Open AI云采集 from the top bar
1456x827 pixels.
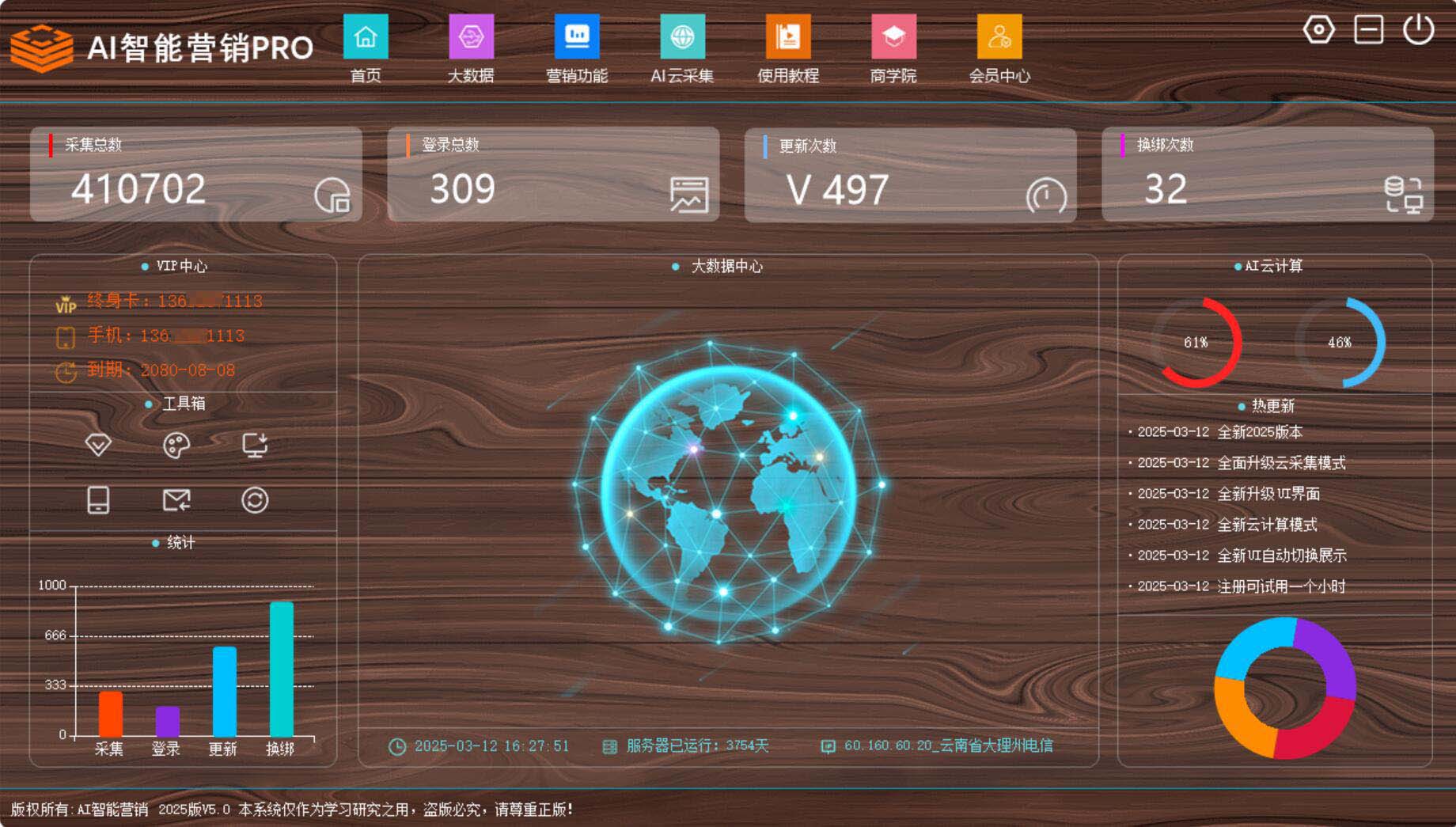click(682, 37)
